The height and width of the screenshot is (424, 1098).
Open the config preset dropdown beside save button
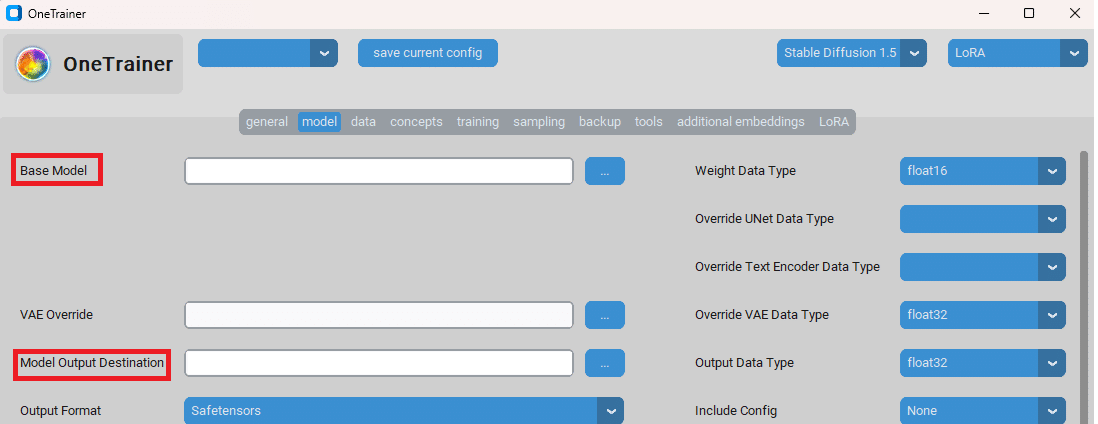[267, 53]
